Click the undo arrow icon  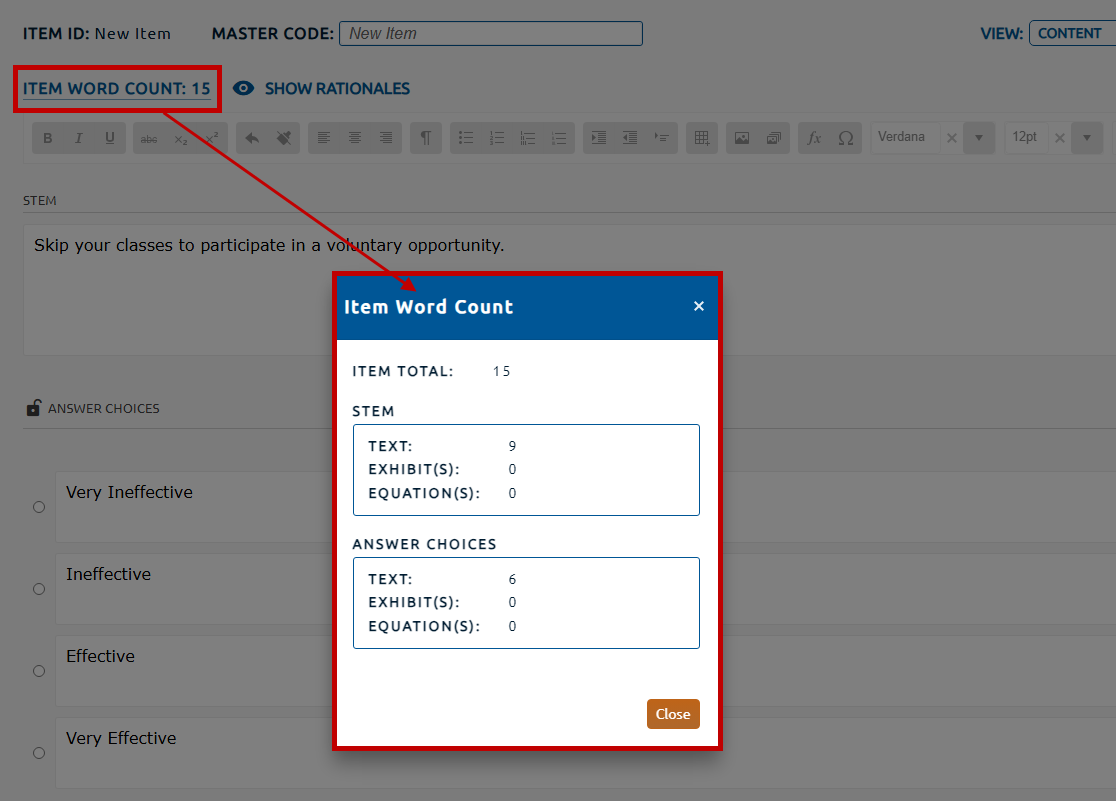tap(252, 138)
